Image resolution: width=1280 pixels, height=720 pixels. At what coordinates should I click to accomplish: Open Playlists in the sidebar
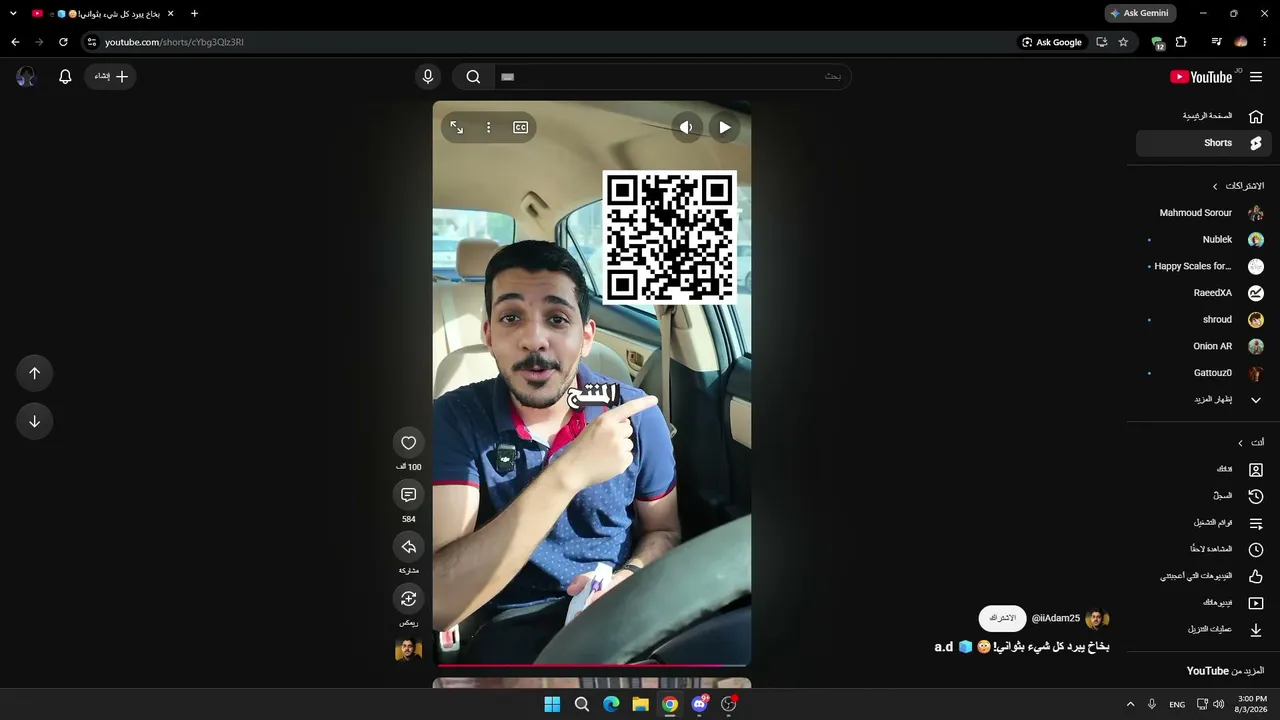point(1204,523)
